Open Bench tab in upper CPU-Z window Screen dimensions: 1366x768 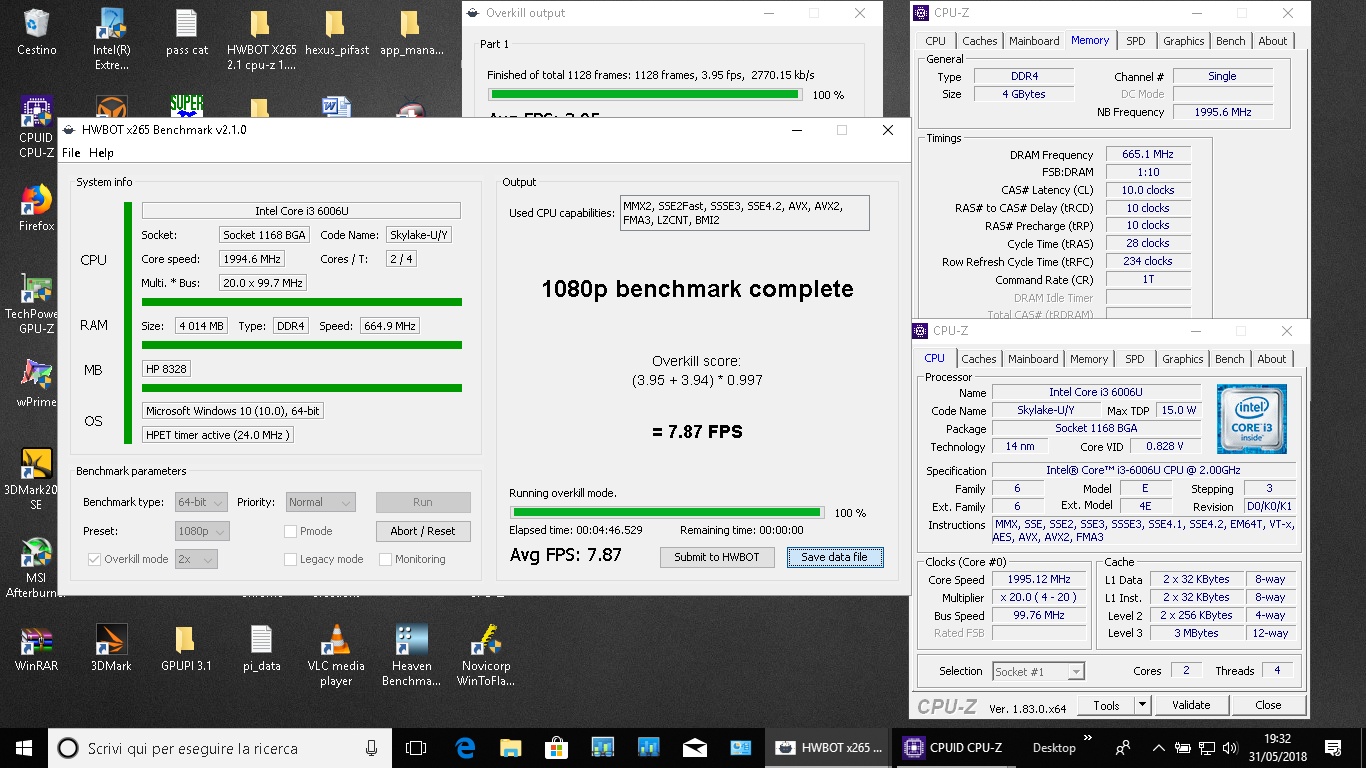click(x=1230, y=41)
